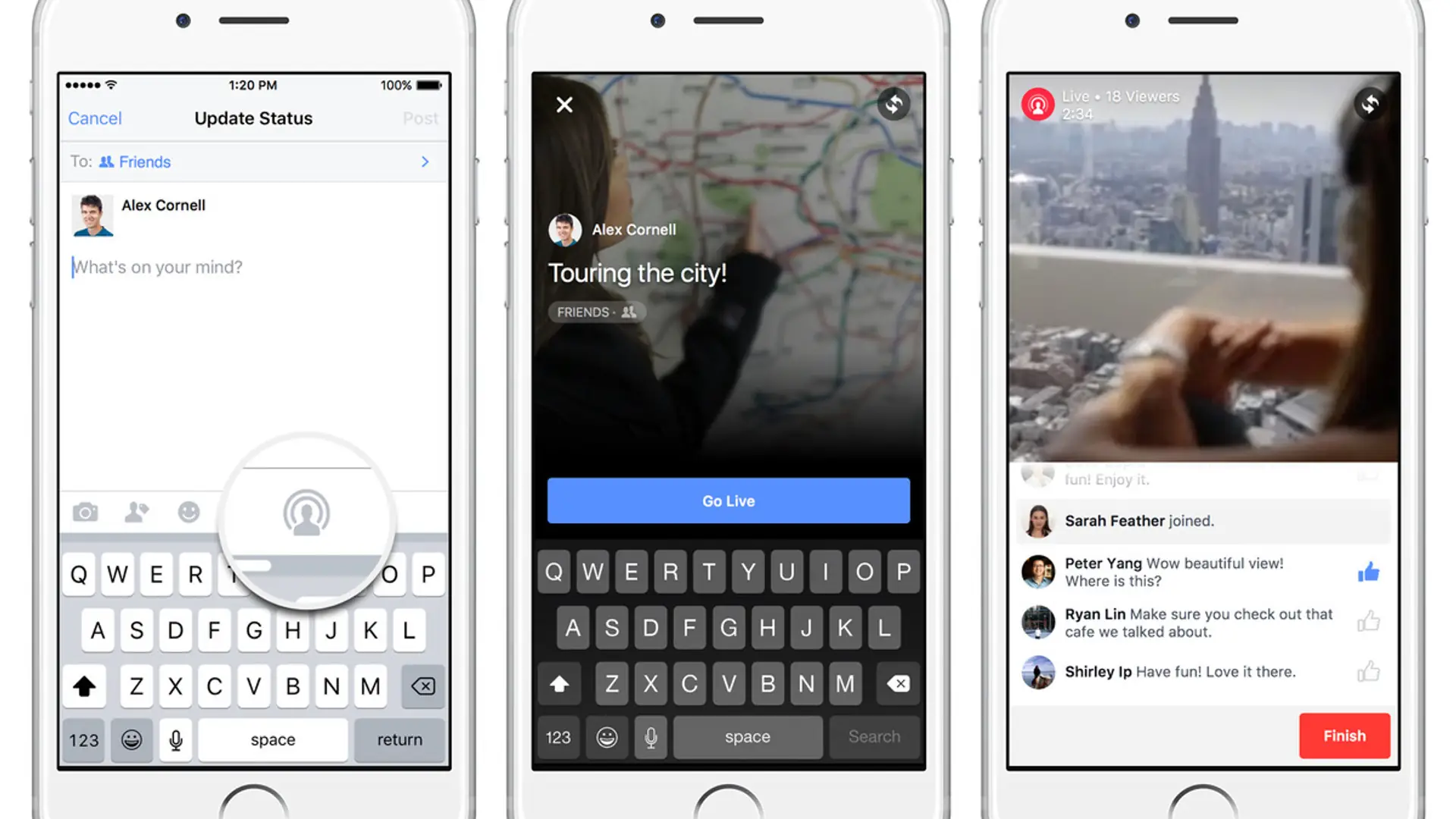Tap the Finish button to end stream
The width and height of the screenshot is (1456, 819).
point(1344,735)
